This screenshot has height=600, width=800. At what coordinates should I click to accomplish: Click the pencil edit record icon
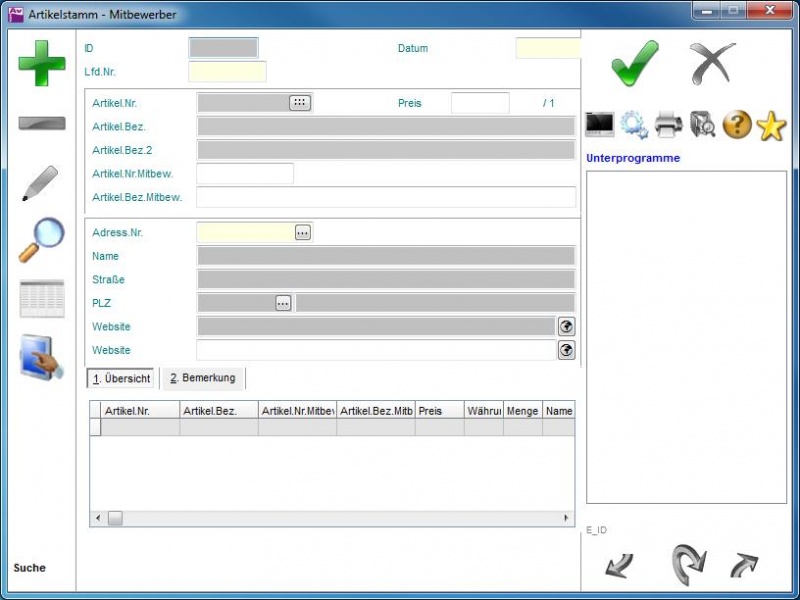coord(41,184)
